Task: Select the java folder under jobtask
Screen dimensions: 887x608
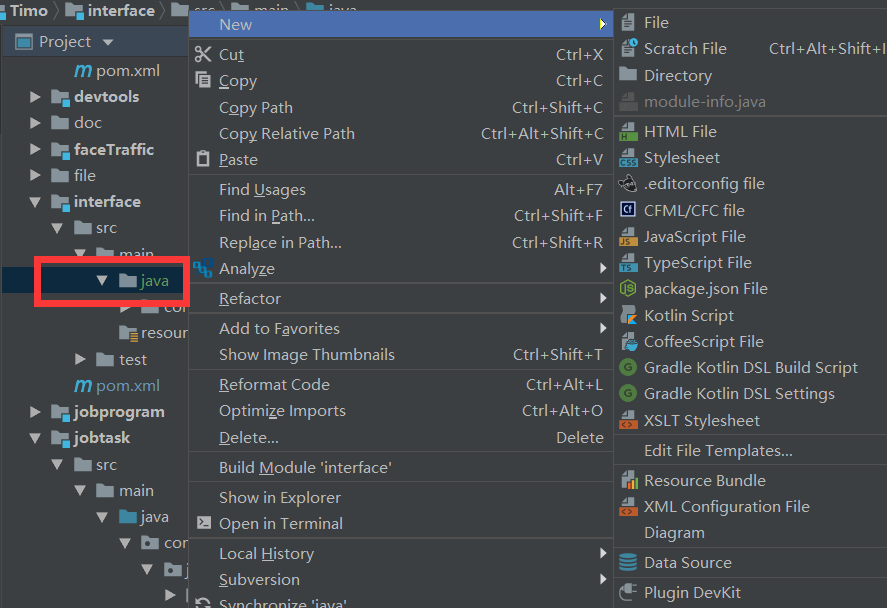Action: tap(144, 516)
